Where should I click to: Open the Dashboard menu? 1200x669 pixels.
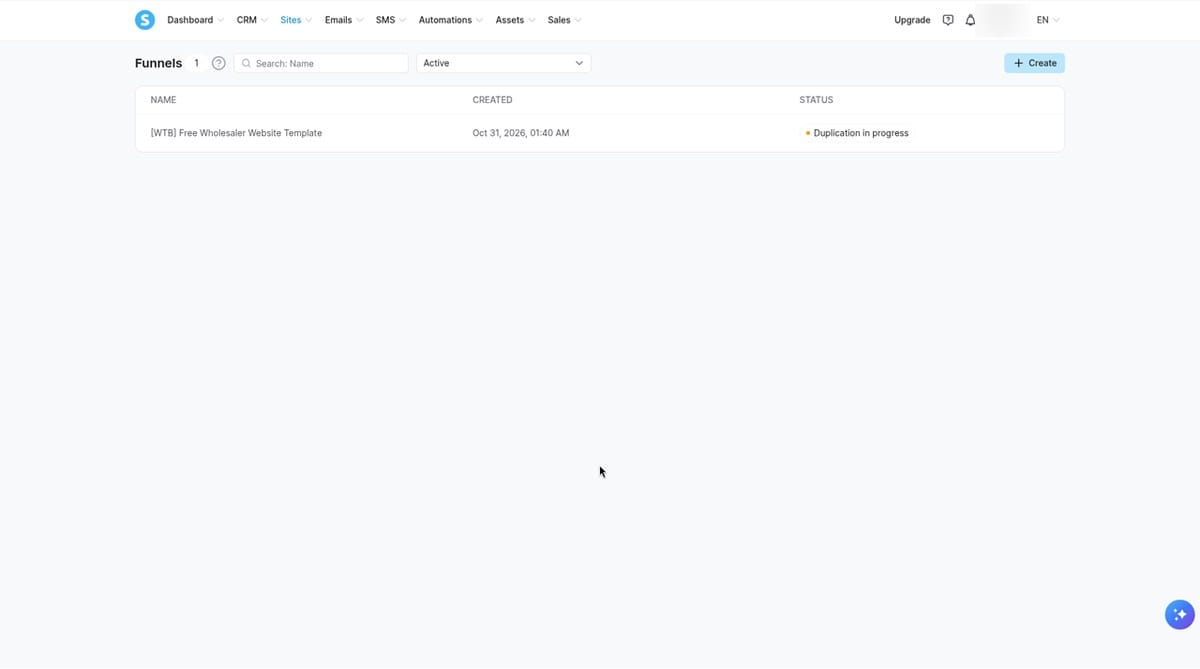coord(195,20)
